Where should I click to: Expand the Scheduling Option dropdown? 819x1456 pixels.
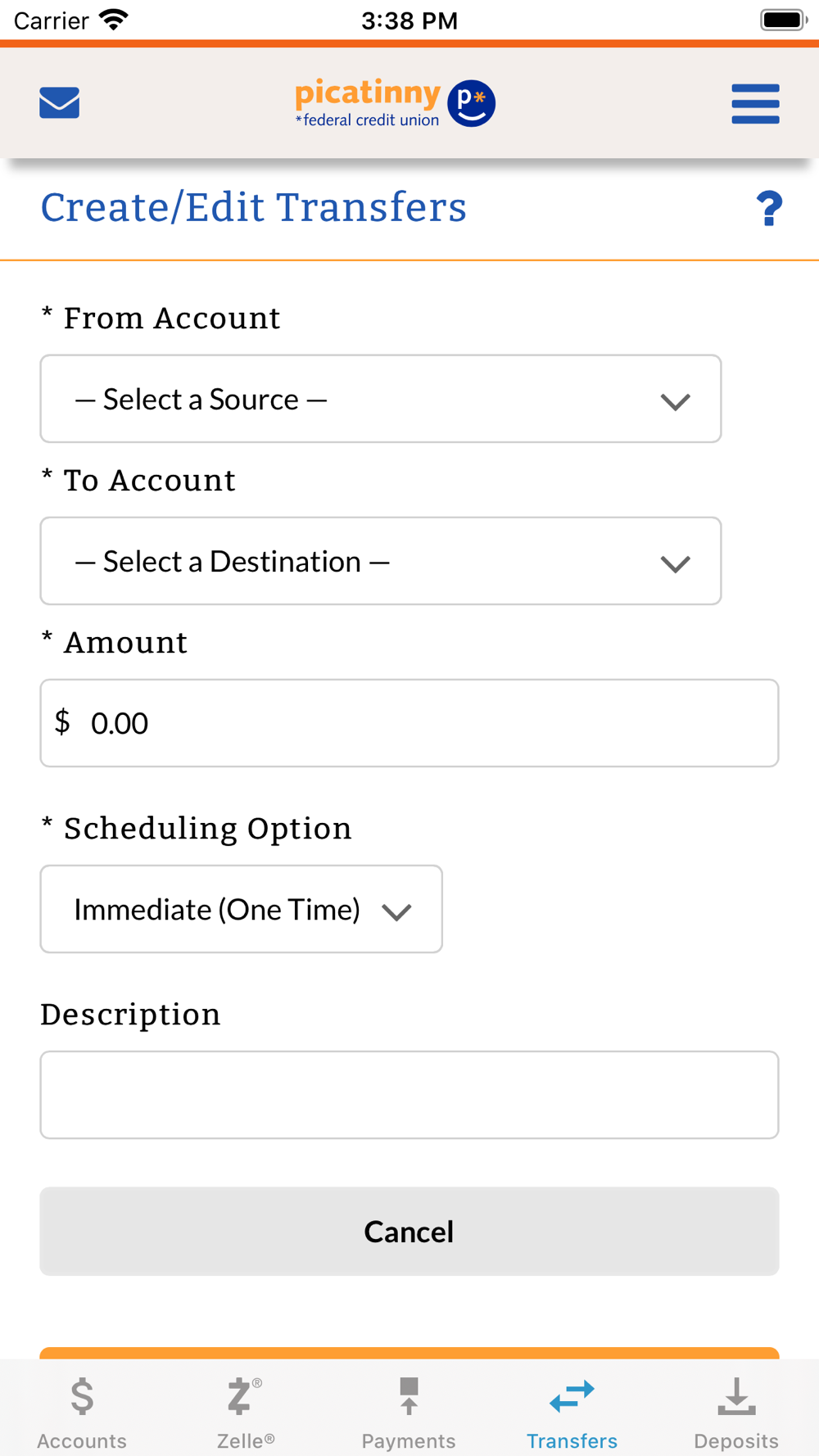241,909
